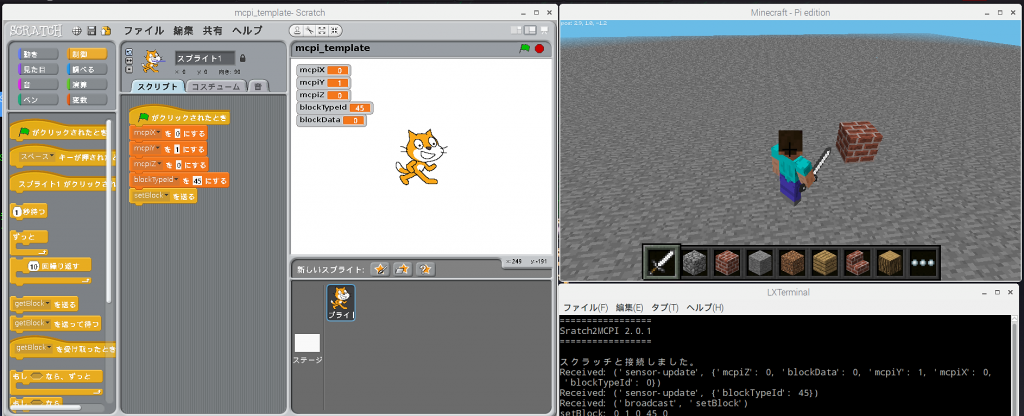Viewport: 1024px width, 416px height.
Task: Open ファイル(F) menu in LXTerminal
Action: (586, 308)
